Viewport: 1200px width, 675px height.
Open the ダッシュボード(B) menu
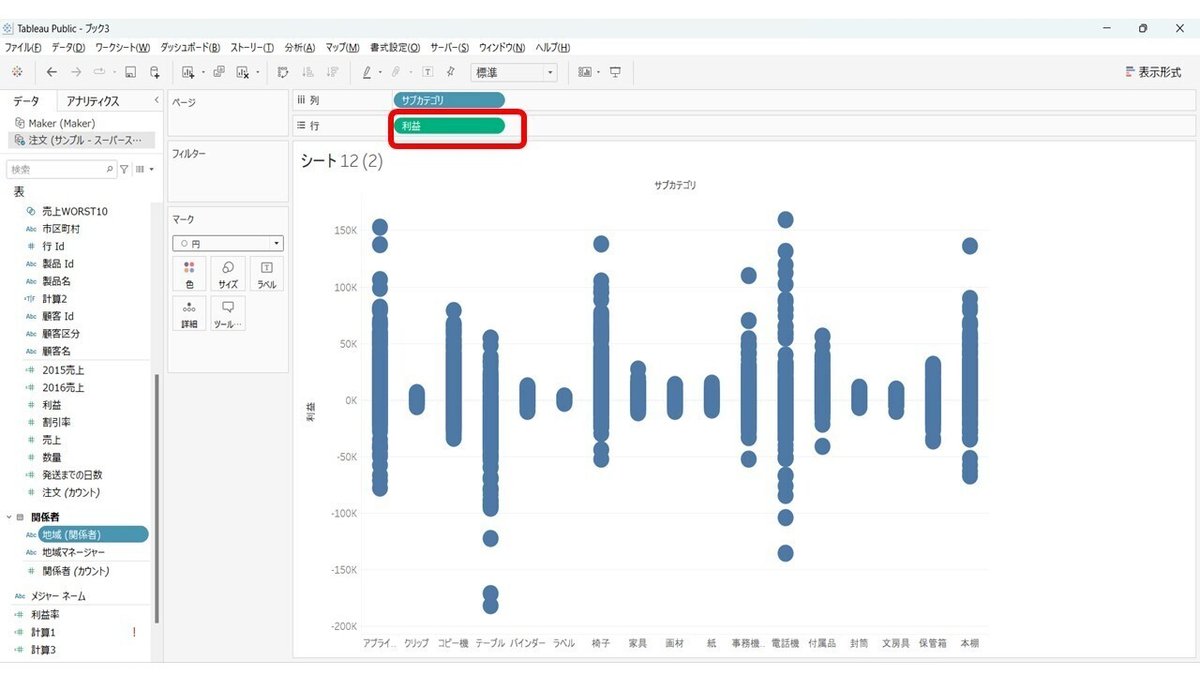click(190, 48)
